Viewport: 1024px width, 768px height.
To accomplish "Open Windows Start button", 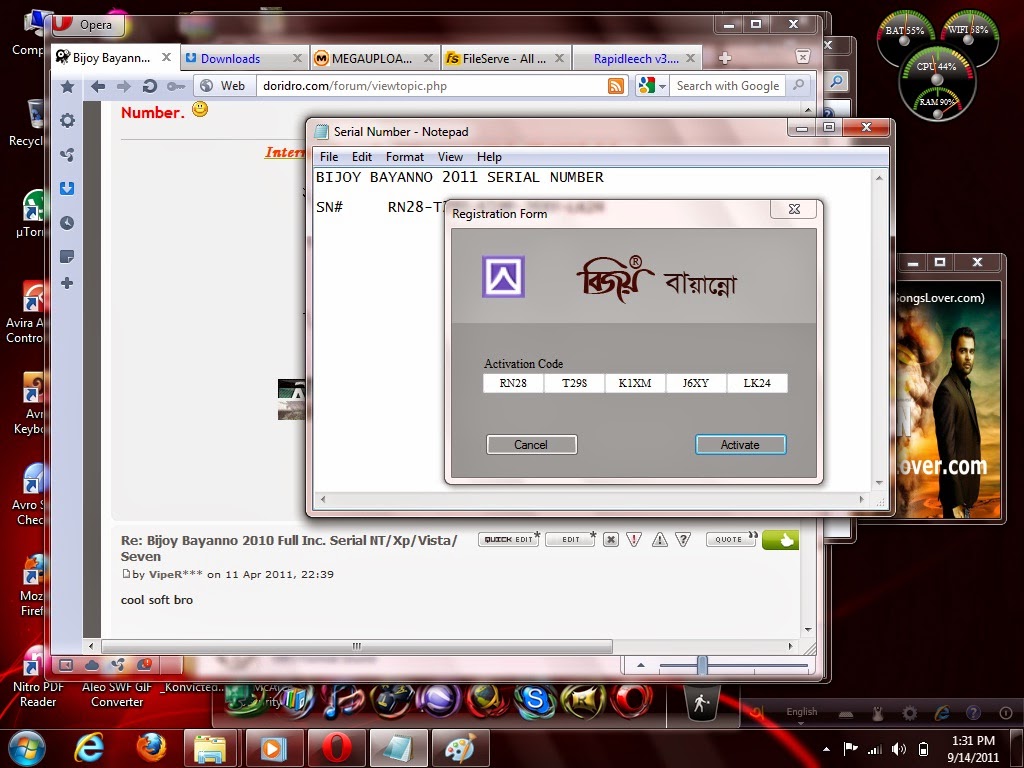I will pos(26,748).
